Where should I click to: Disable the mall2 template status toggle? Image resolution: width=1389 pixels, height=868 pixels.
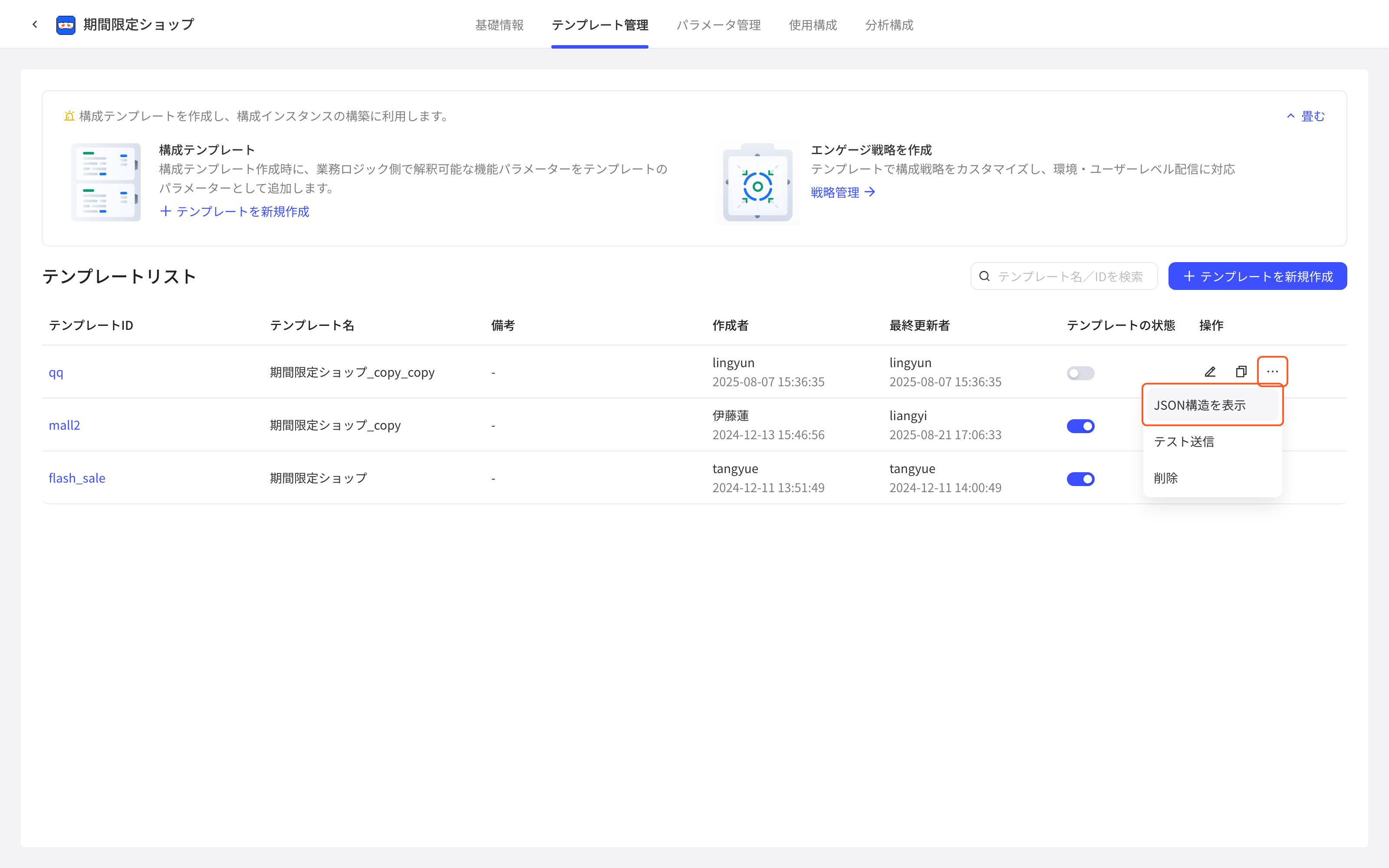click(x=1080, y=426)
